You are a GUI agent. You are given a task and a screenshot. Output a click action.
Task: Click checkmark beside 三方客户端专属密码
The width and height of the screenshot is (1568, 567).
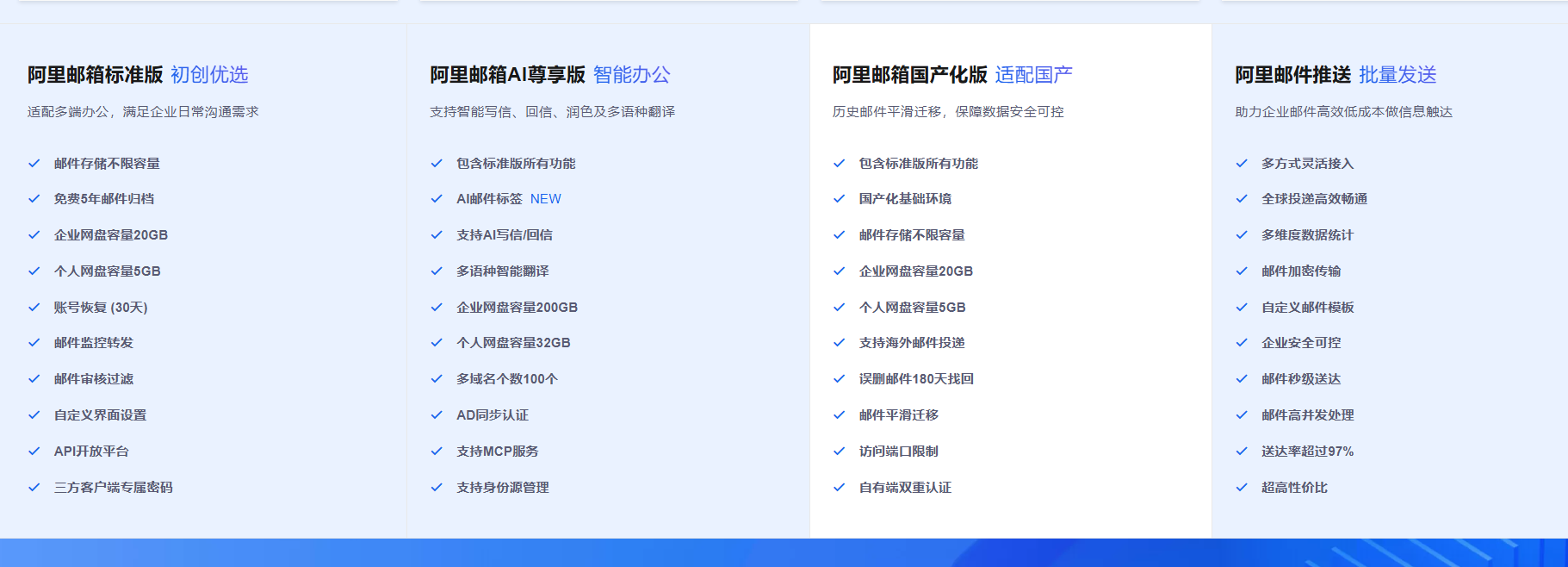point(34,488)
